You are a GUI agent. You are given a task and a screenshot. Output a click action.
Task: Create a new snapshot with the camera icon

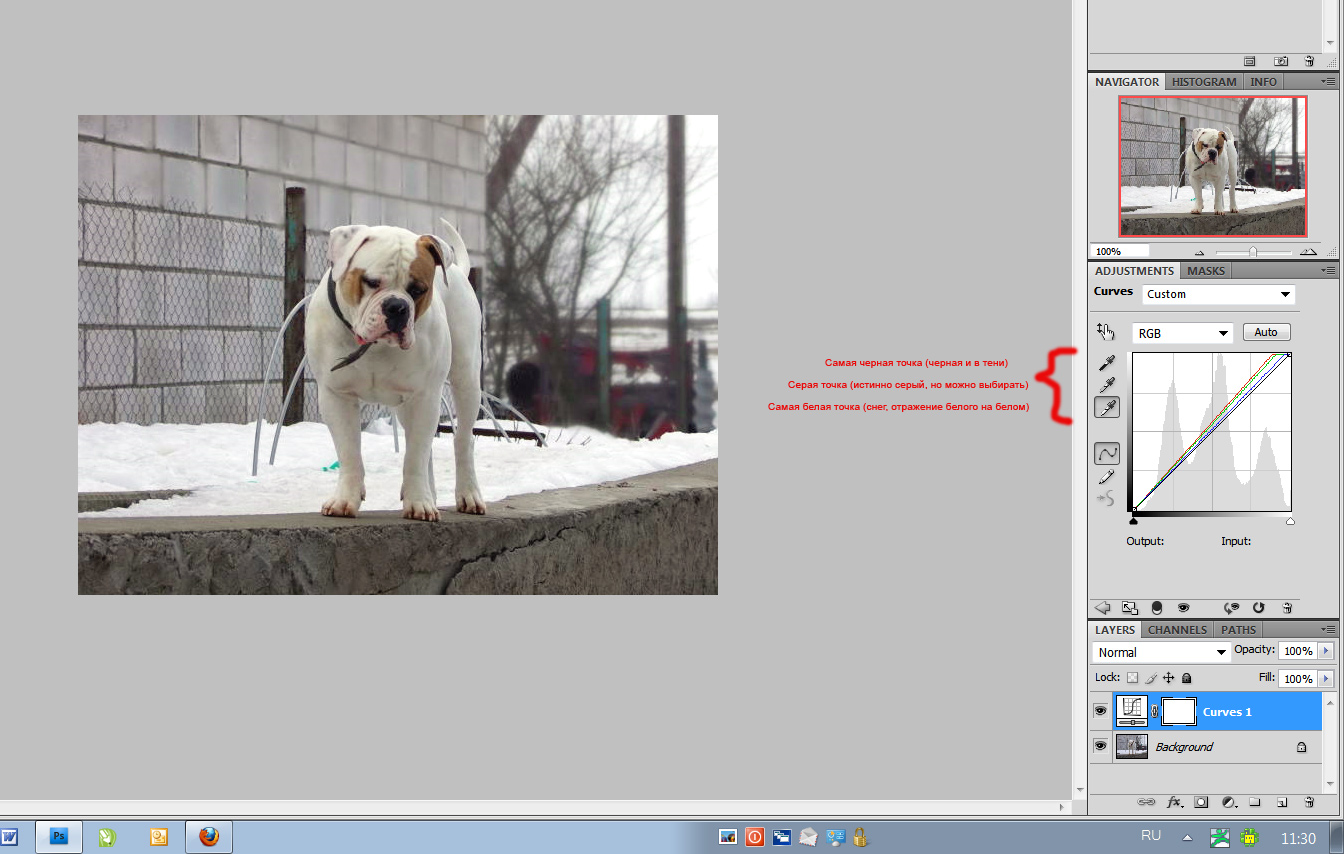(1280, 61)
